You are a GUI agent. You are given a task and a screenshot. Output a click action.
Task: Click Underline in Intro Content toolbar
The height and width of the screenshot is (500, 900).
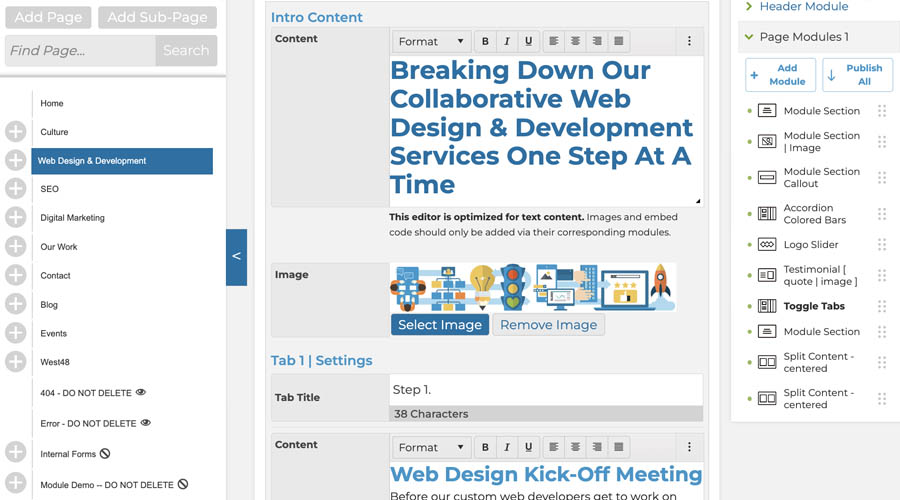528,41
